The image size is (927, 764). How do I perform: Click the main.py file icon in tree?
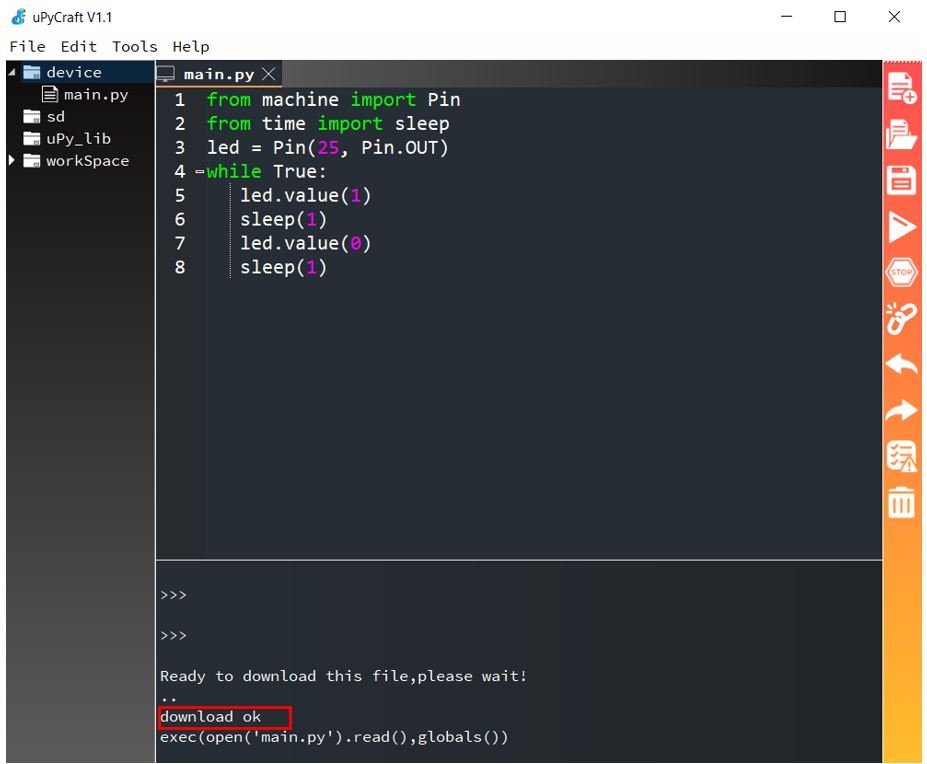pos(50,94)
